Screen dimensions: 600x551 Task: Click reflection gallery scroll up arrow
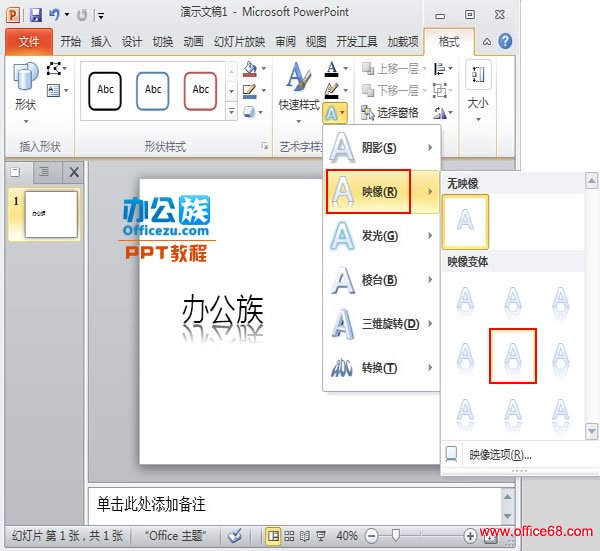coord(592,181)
